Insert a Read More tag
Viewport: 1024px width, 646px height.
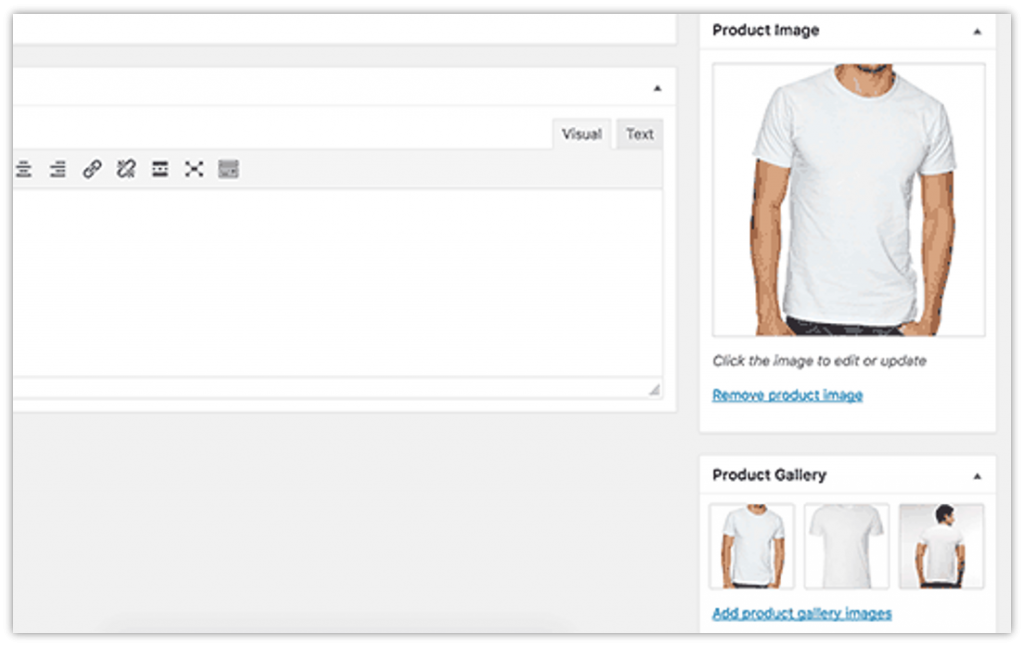click(x=159, y=169)
